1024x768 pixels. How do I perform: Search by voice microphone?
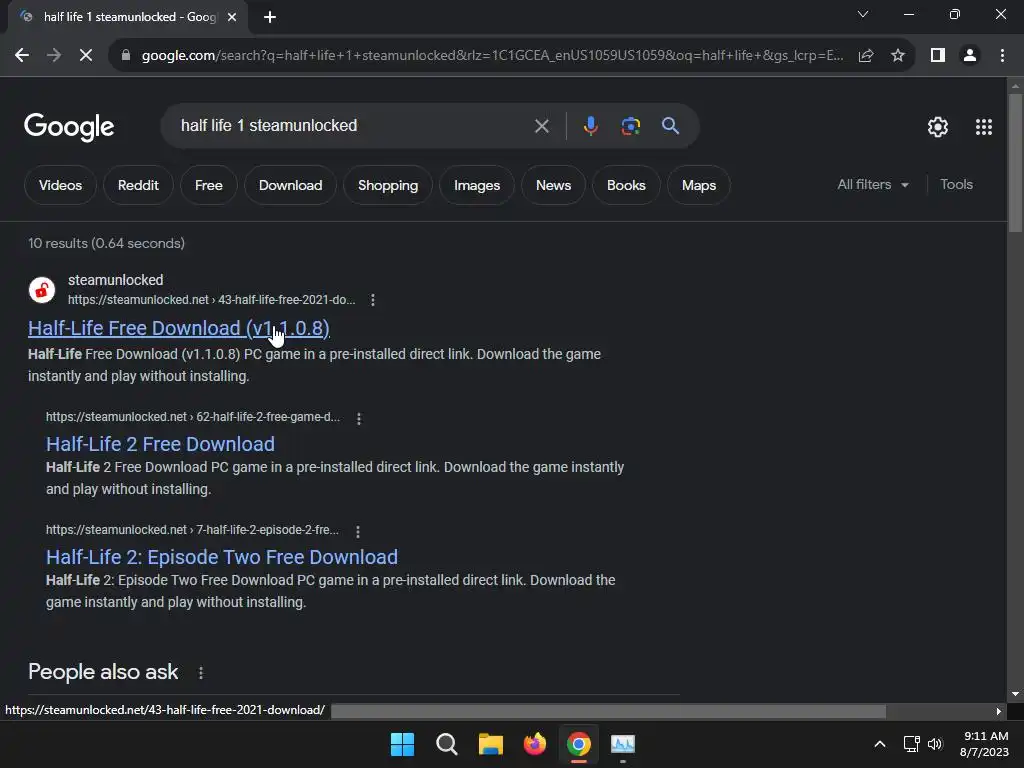point(590,125)
